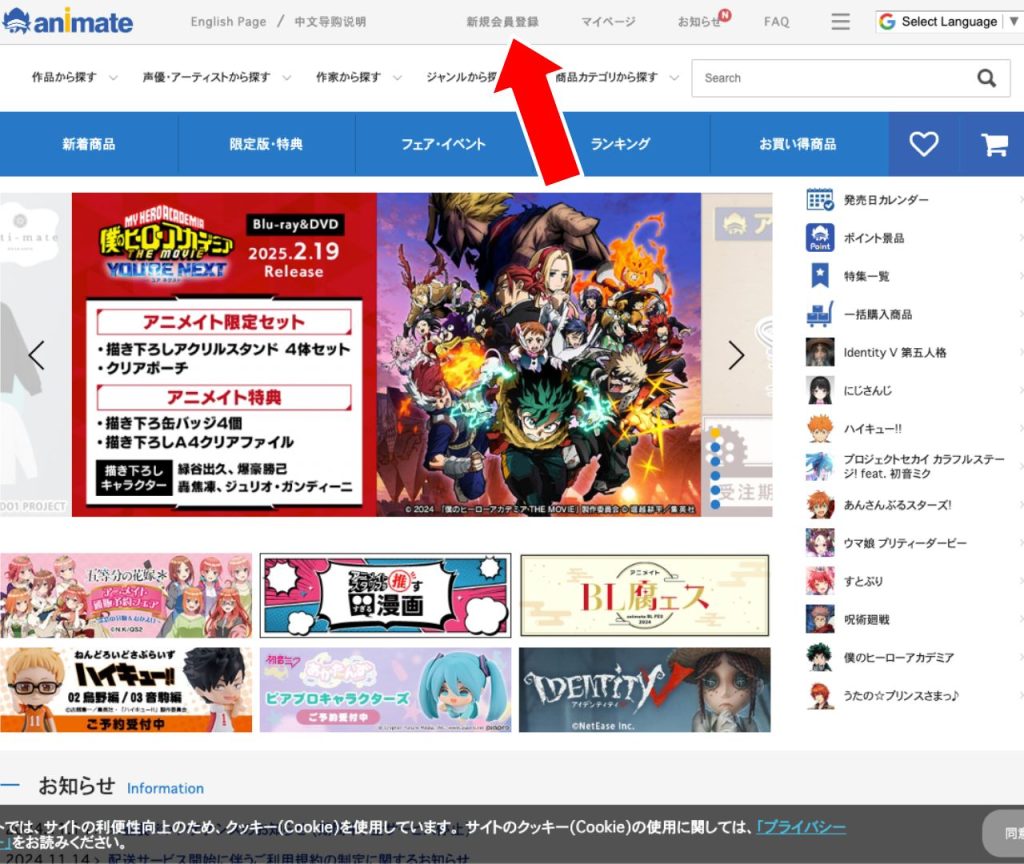
Task: Open the hamburger menu icon
Action: [840, 21]
